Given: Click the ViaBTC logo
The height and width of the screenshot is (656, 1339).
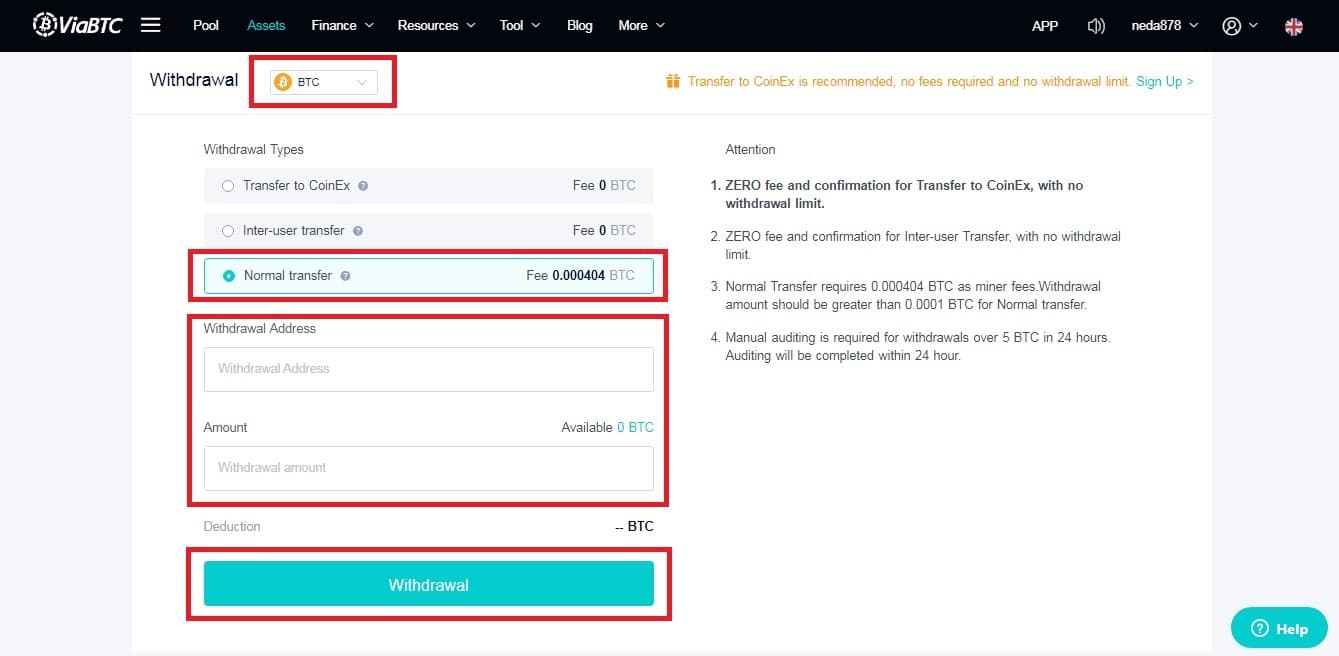Looking at the screenshot, I should point(77,25).
